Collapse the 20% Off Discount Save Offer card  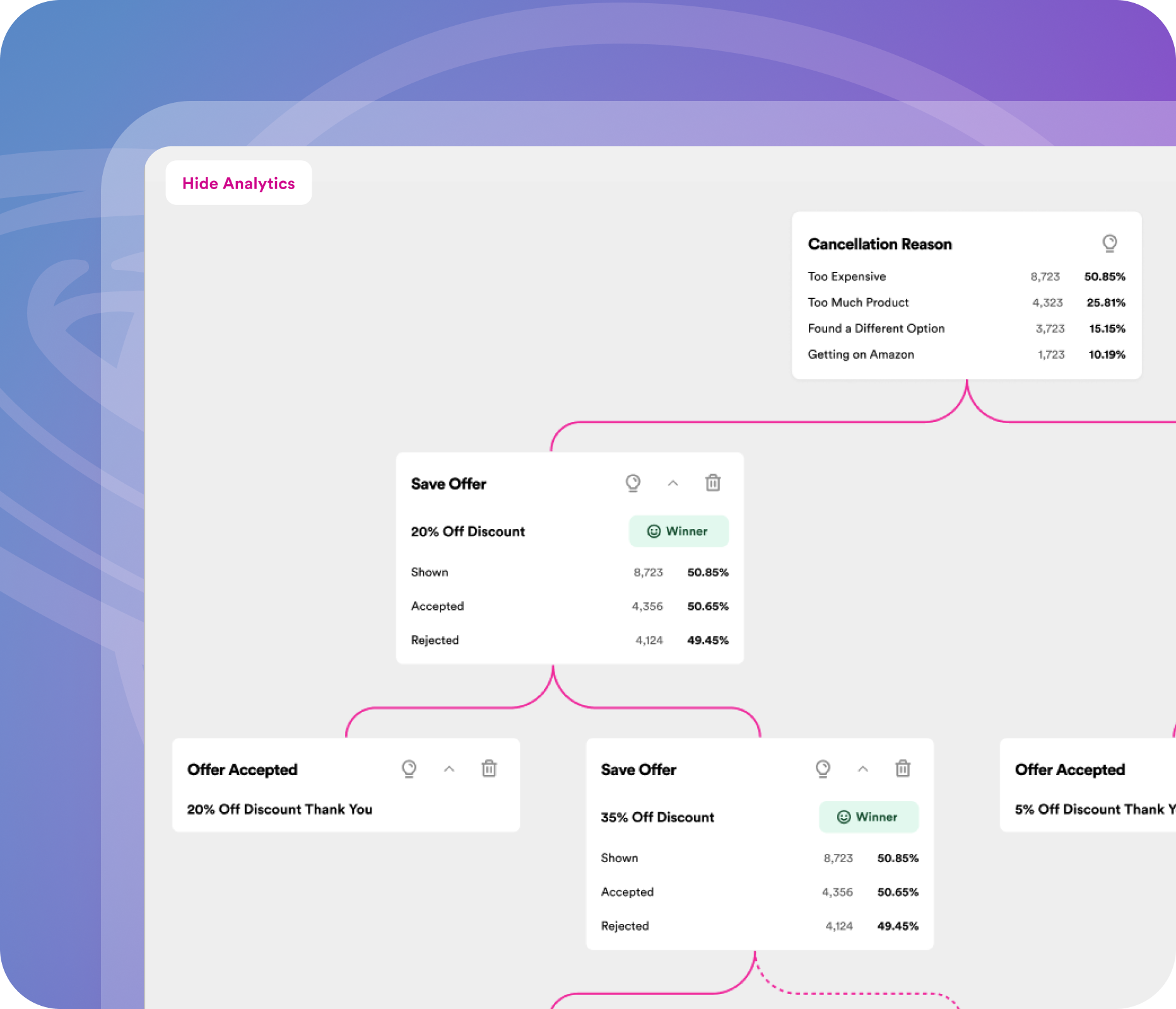pyautogui.click(x=673, y=483)
